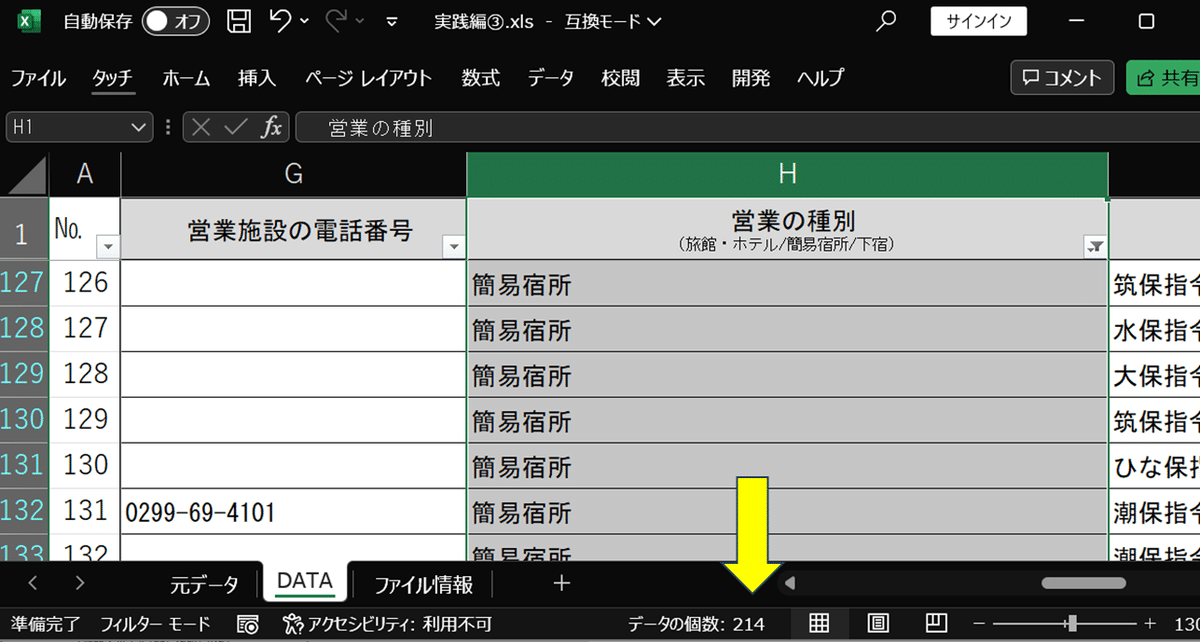This screenshot has width=1200, height=642.
Task: Open the 開発 ribbon tab
Action: click(751, 78)
